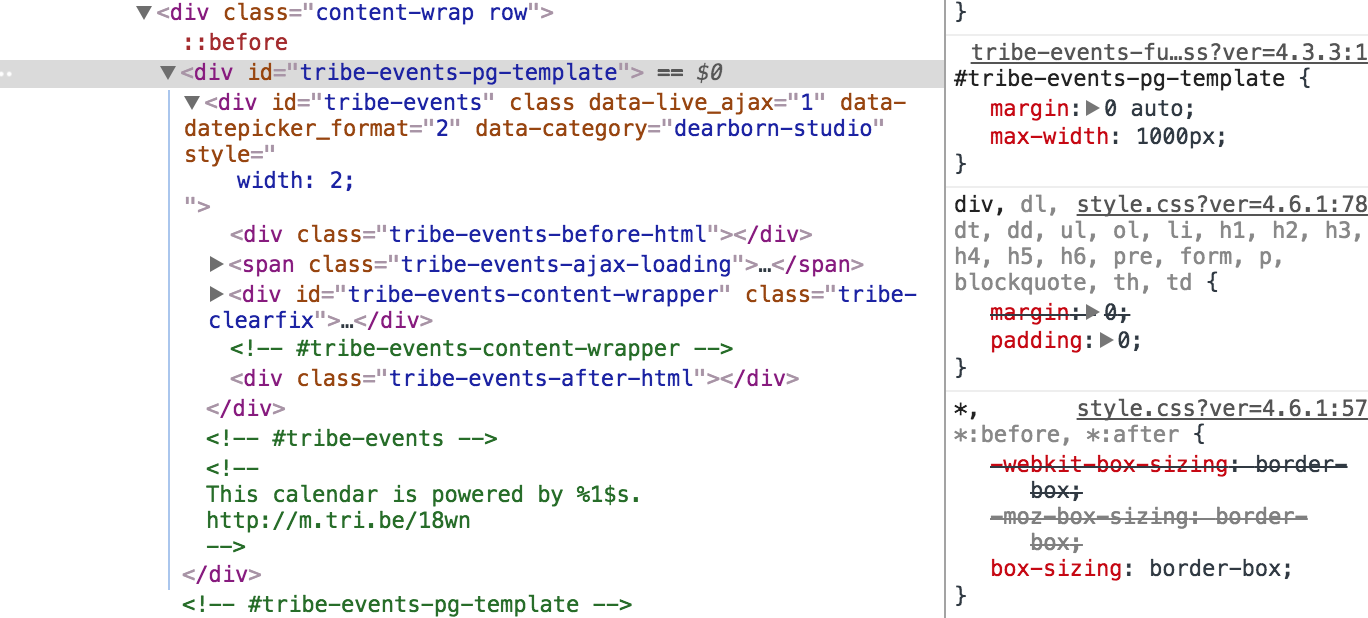
Task: Collapse the tribe-events-pg-template div node
Action: (x=167, y=73)
